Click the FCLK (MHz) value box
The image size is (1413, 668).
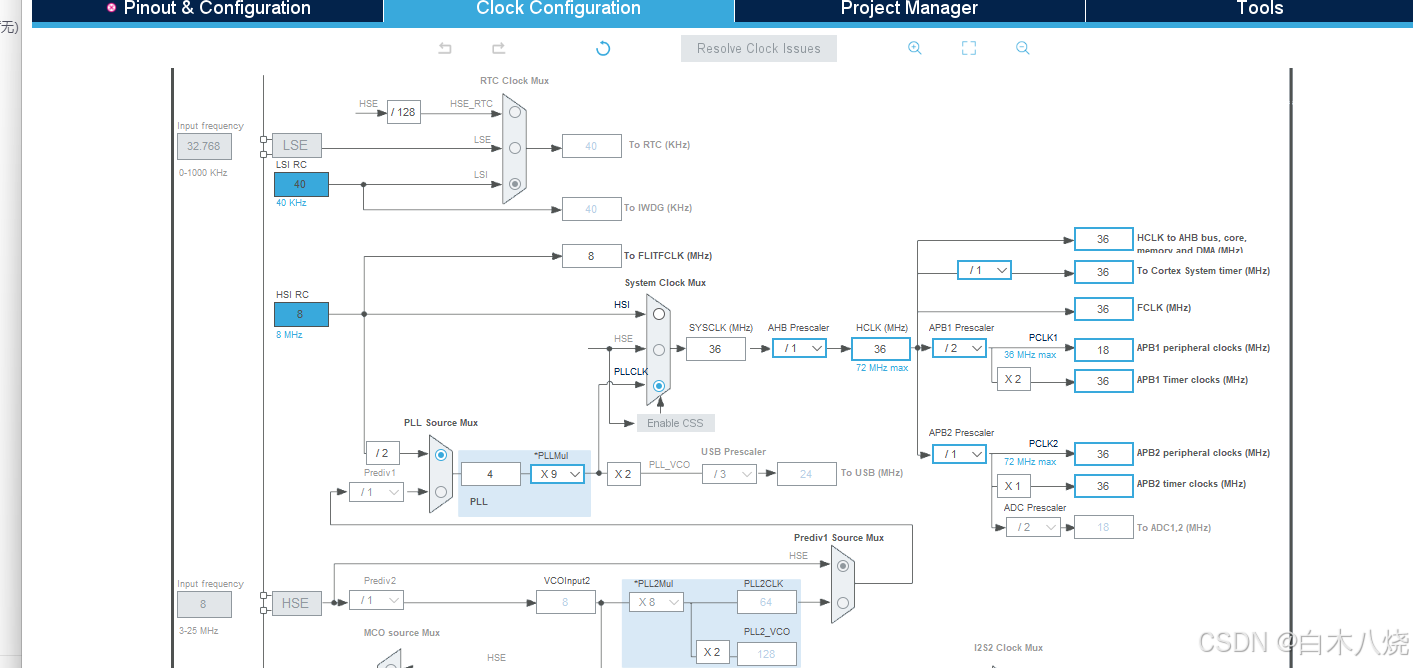[x=1103, y=309]
